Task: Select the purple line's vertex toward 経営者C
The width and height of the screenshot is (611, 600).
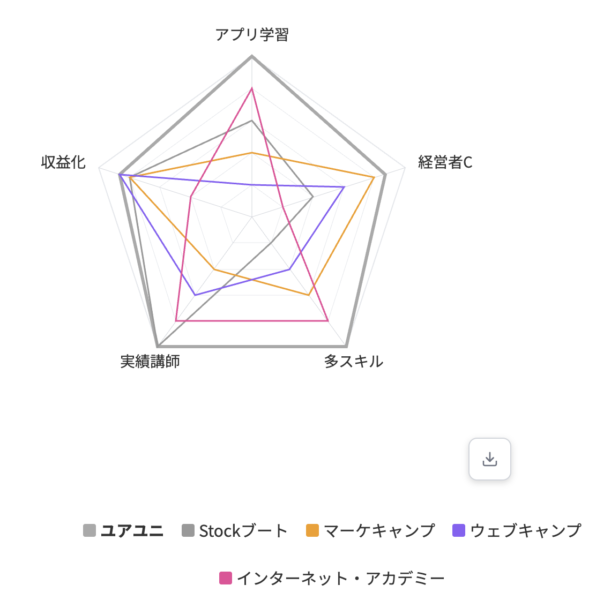Action: [344, 187]
